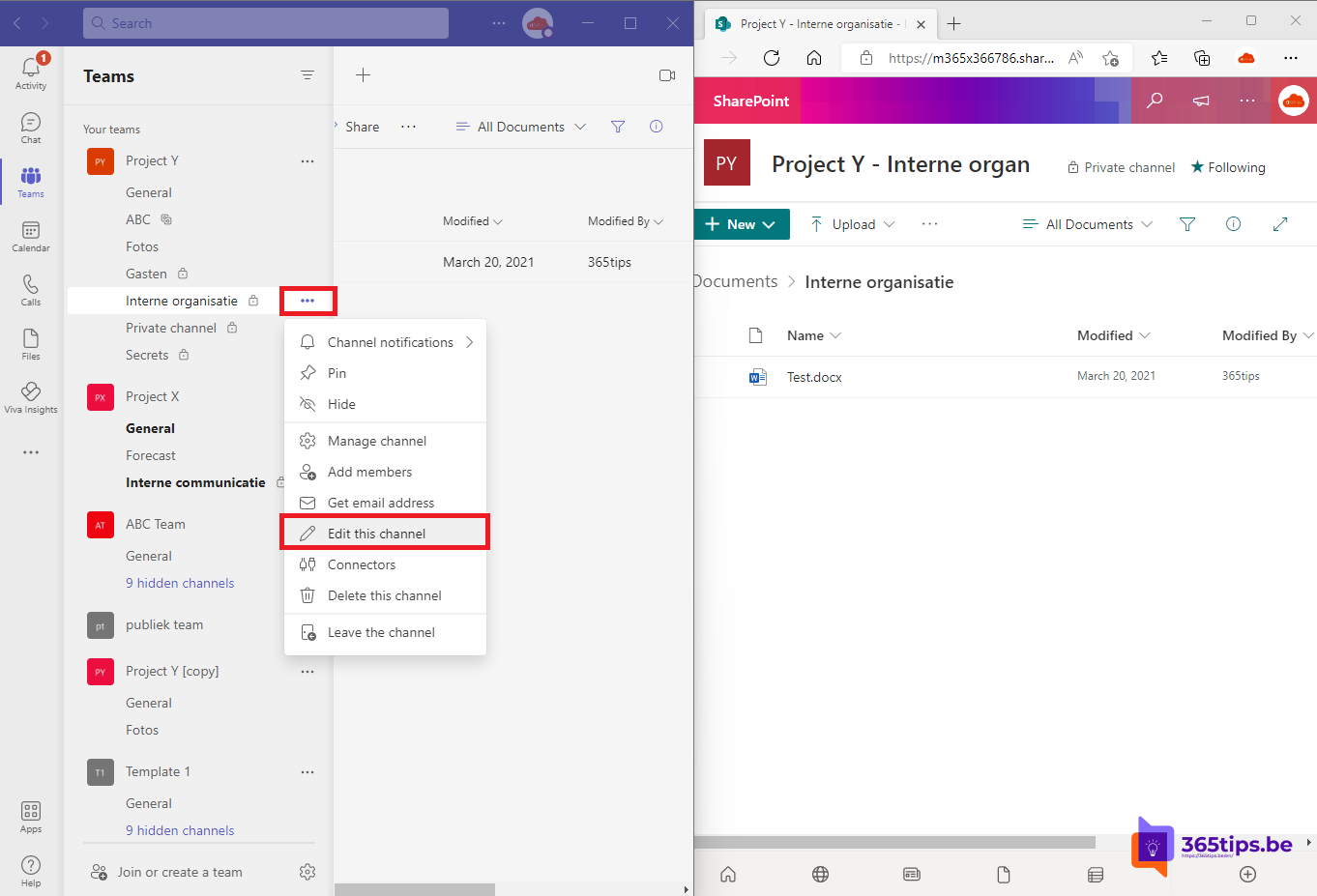Click the Share button above the document list
The image size is (1317, 896).
362,126
